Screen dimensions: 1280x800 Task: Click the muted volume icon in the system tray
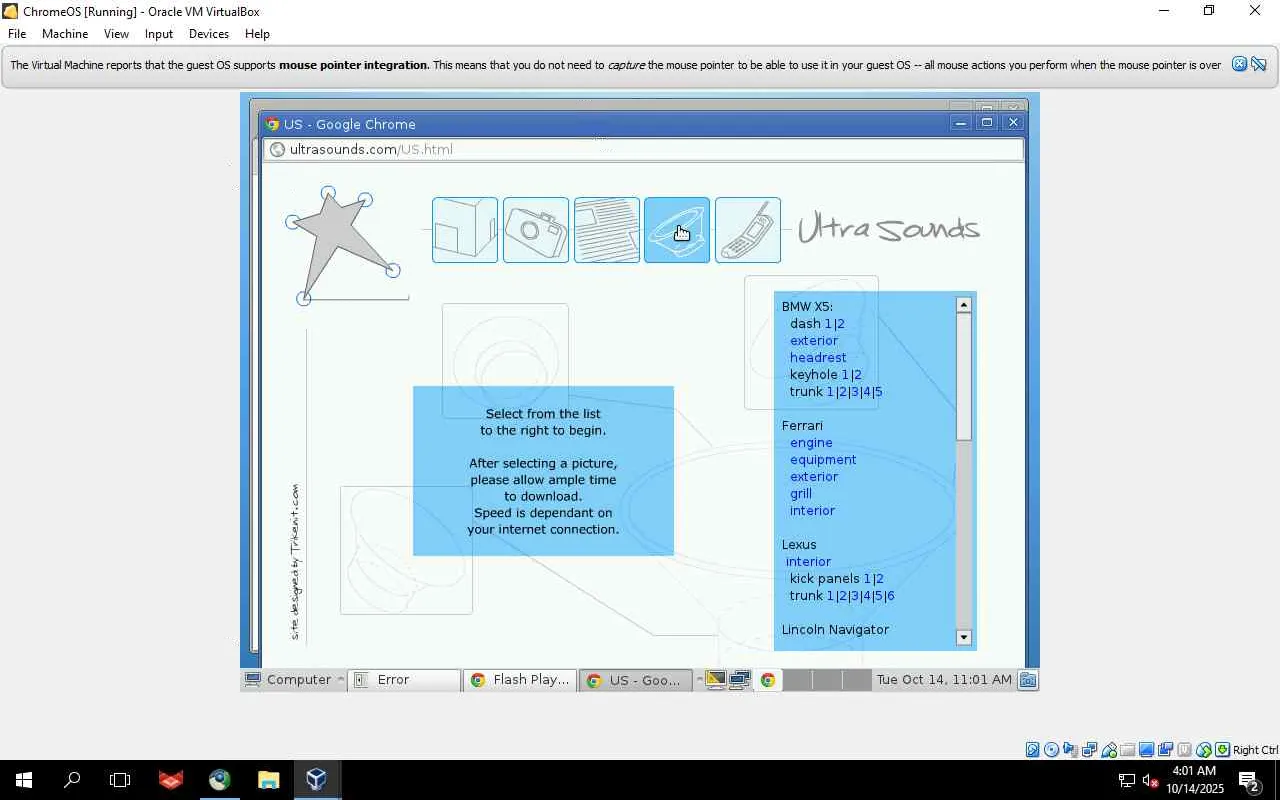click(x=1150, y=781)
